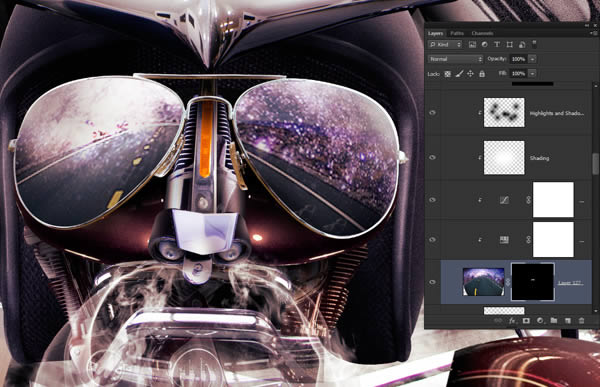Select the selective color layer mask thumbnail
The image size is (600, 387).
coord(553,240)
